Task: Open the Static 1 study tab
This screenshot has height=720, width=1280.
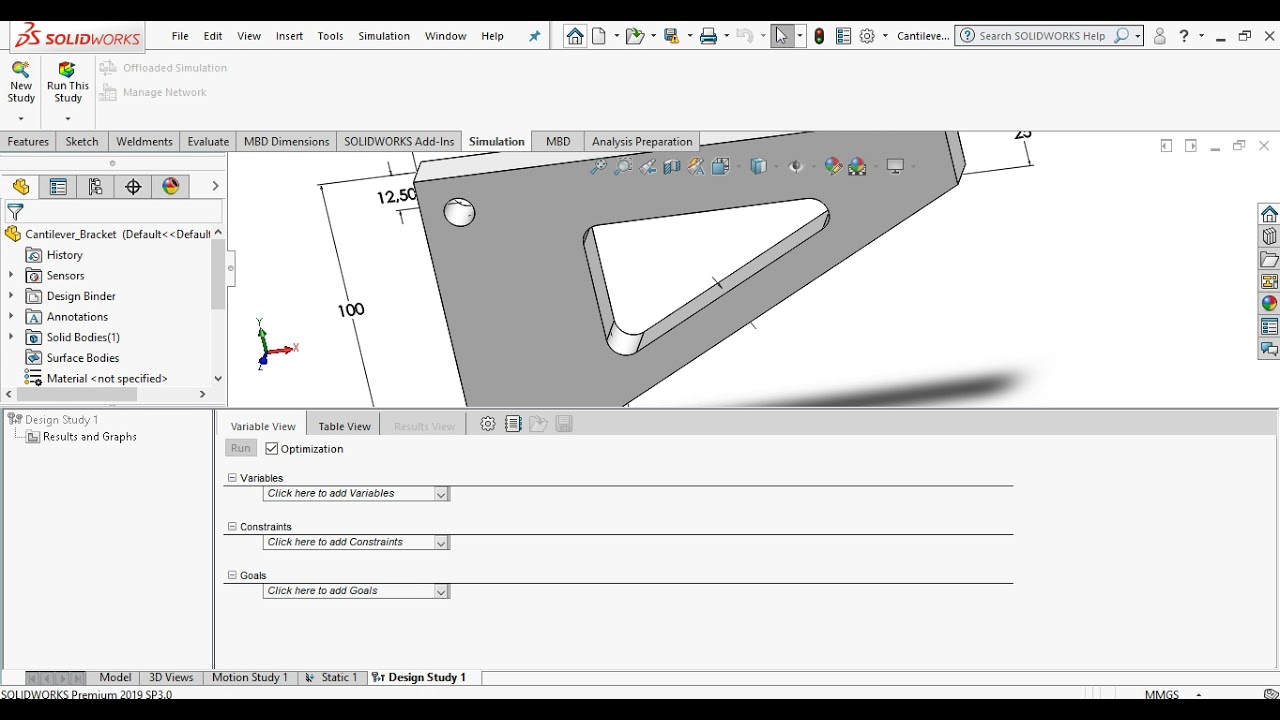Action: click(x=331, y=678)
